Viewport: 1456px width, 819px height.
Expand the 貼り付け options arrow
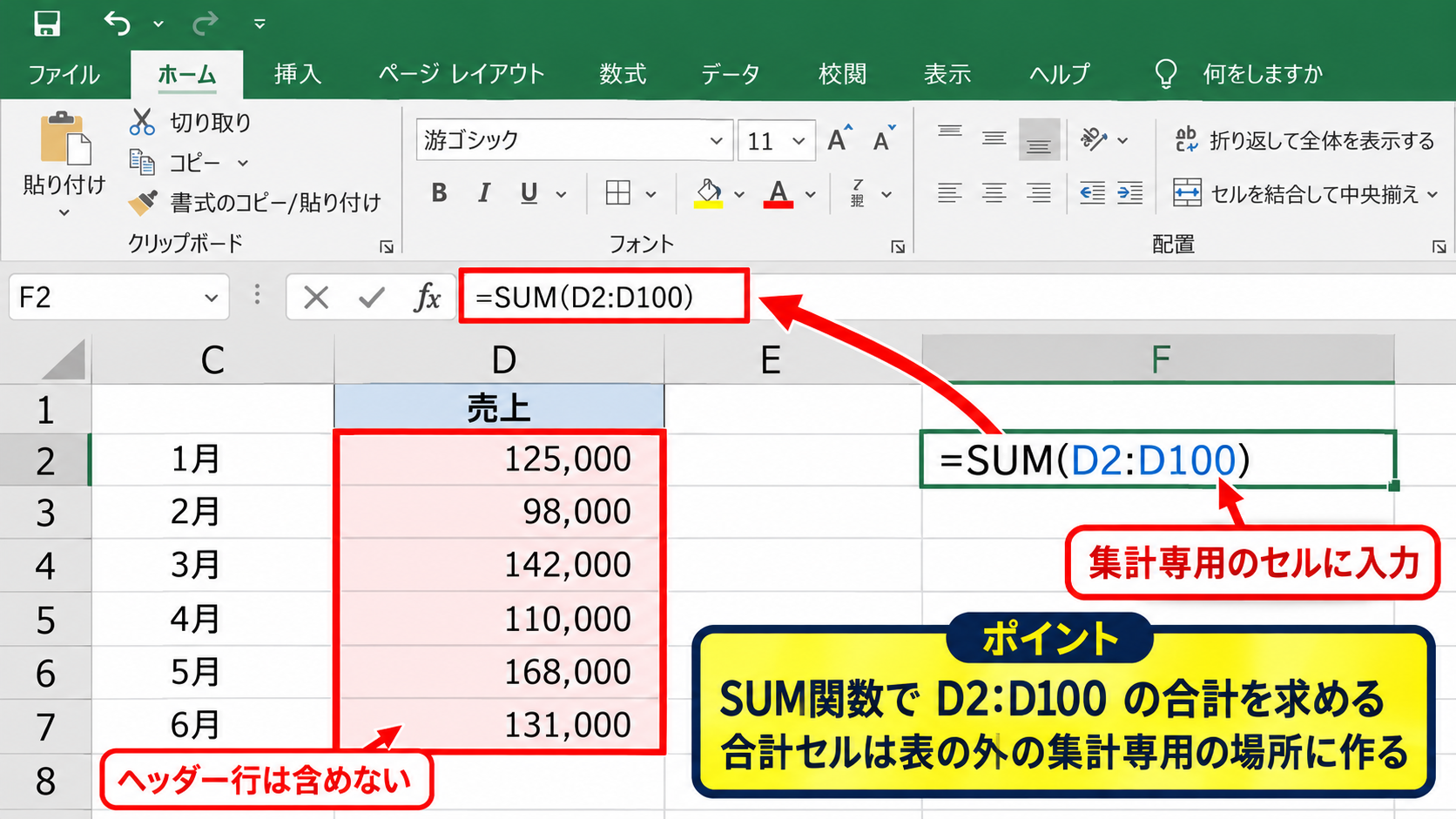(64, 212)
